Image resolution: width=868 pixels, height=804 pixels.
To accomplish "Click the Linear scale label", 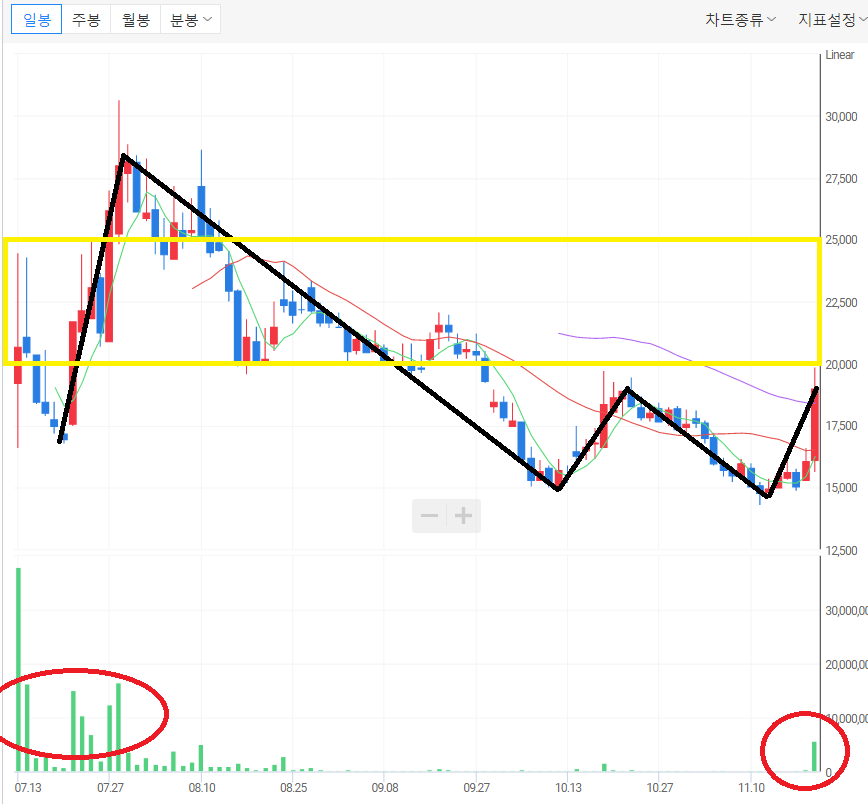I will (840, 55).
